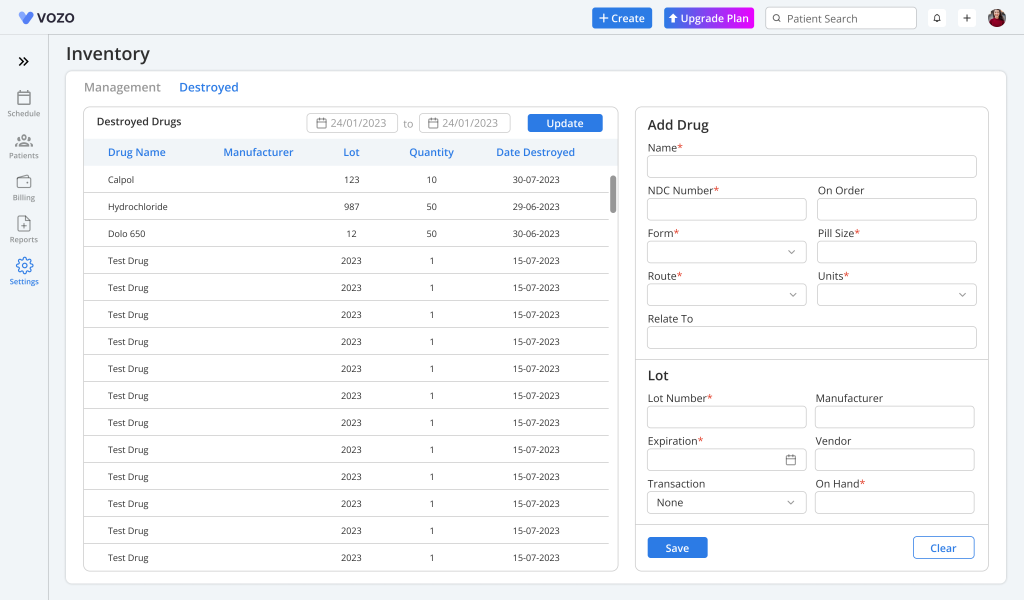The image size is (1024, 600).
Task: Focus the drug Name input field
Action: [812, 166]
